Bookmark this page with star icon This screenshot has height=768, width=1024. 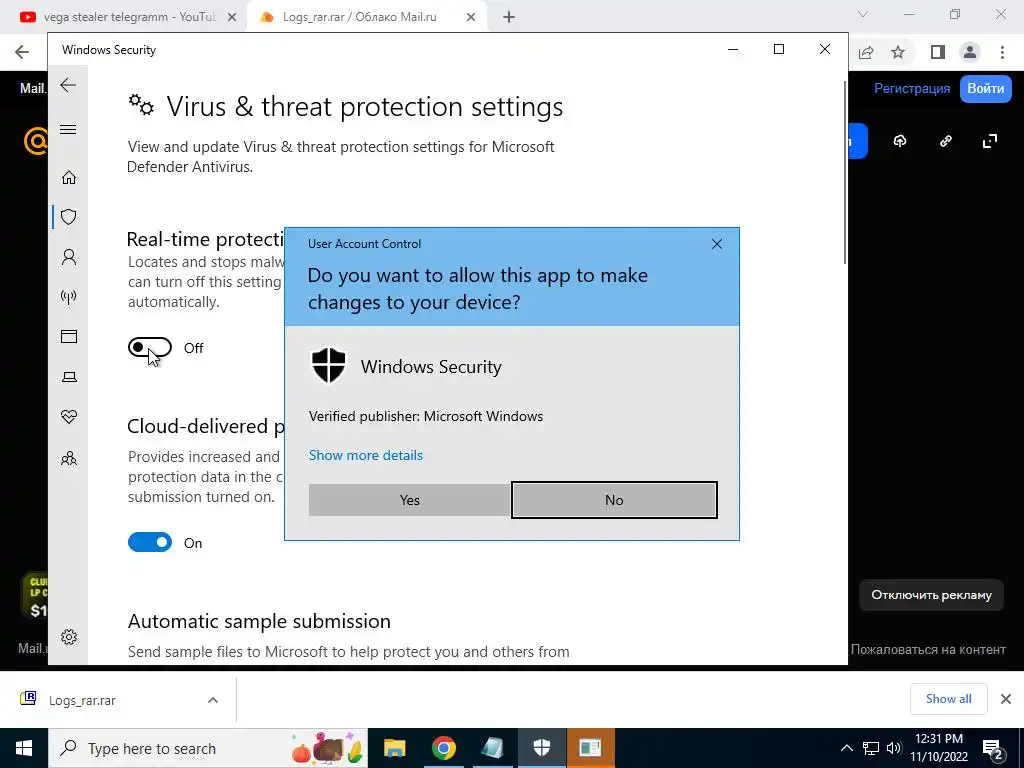pos(898,52)
